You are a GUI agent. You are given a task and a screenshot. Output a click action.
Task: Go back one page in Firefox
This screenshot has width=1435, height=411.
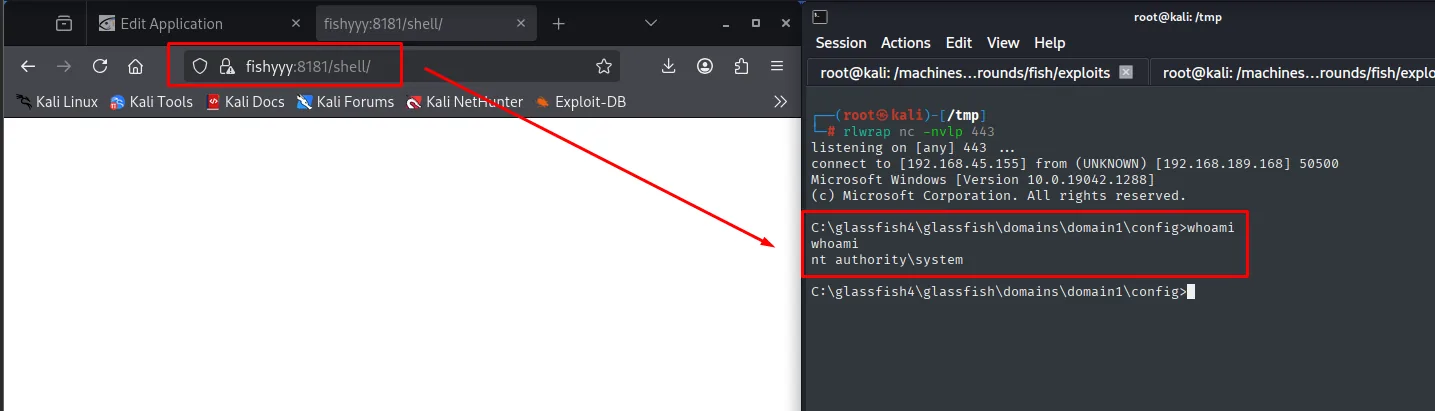click(28, 67)
